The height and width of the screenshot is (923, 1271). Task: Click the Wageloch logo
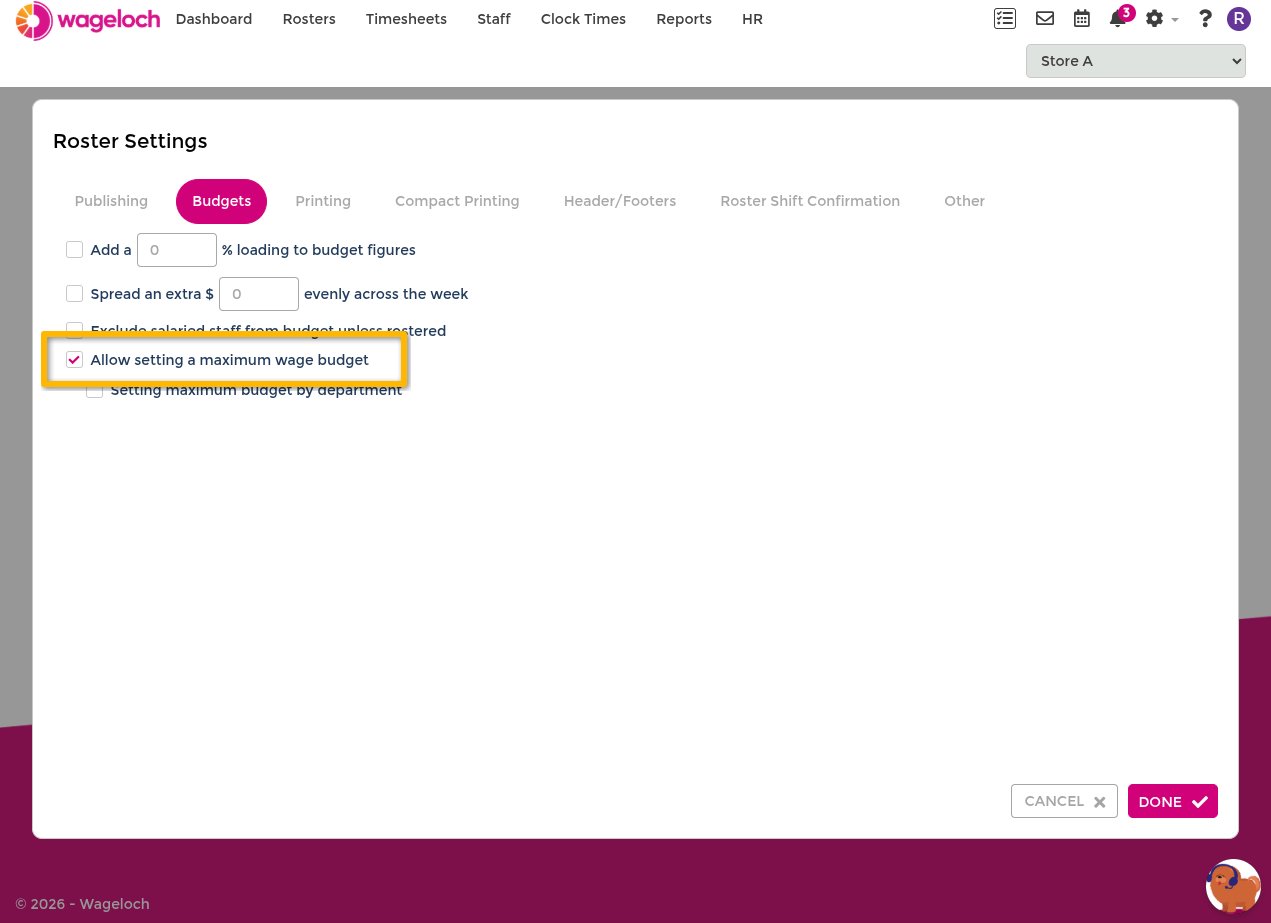click(88, 20)
